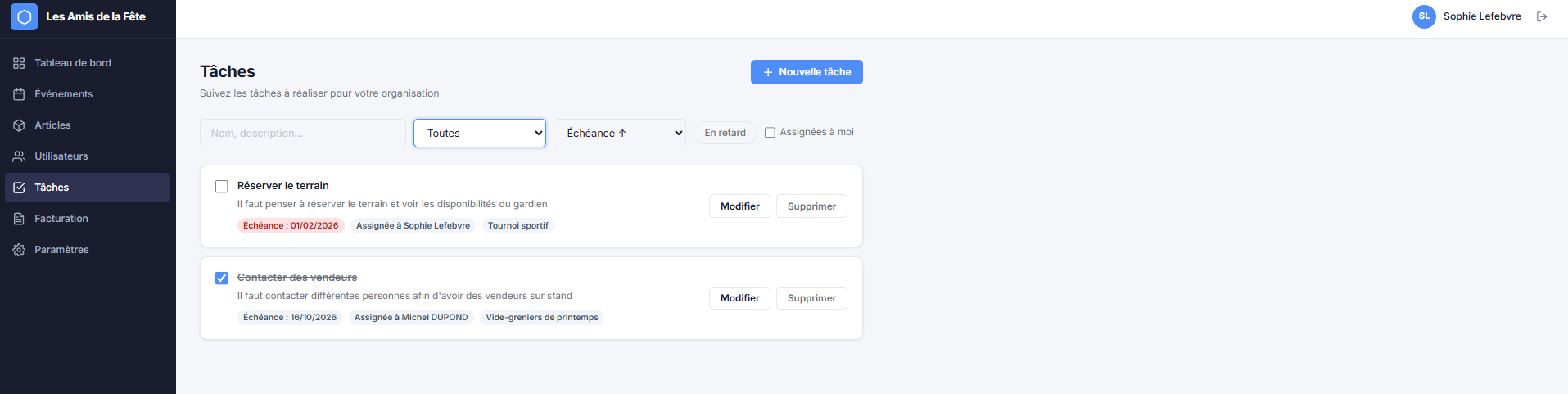
Task: Click the Contacter des vendeurs strikethrough title
Action: [x=297, y=278]
